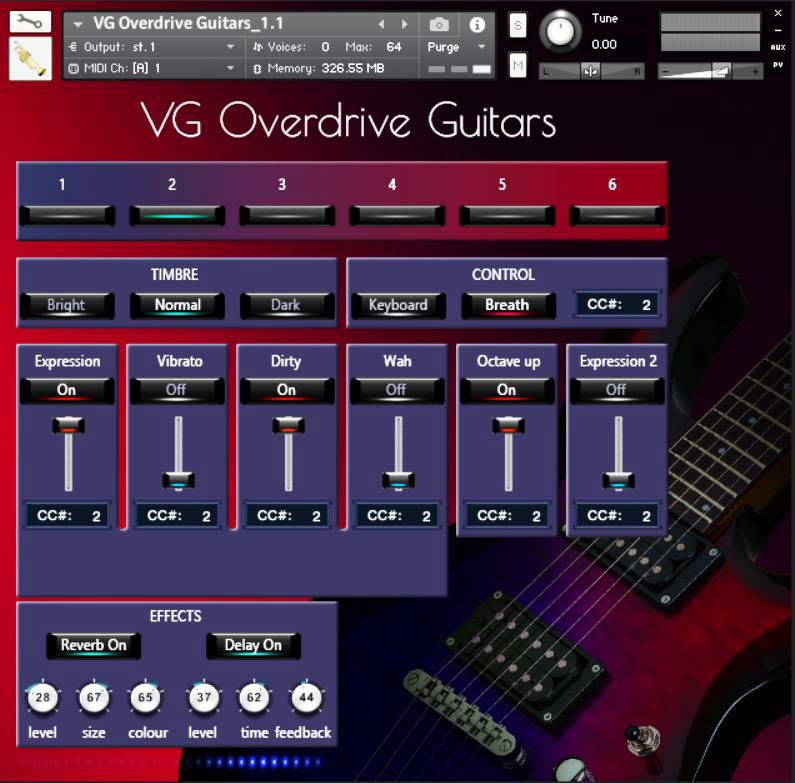Screen dimensions: 795x783
Task: Choose the Normal timbre
Action: pyautogui.click(x=177, y=305)
